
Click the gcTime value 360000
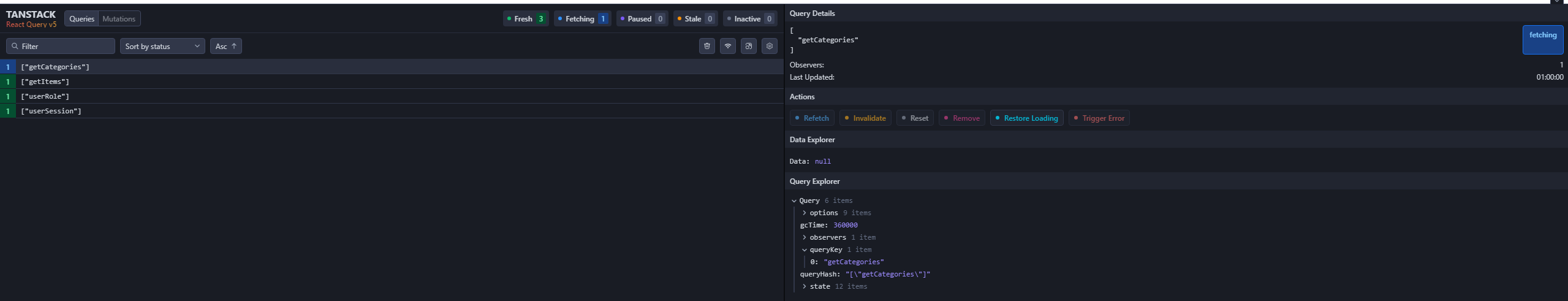coord(846,225)
